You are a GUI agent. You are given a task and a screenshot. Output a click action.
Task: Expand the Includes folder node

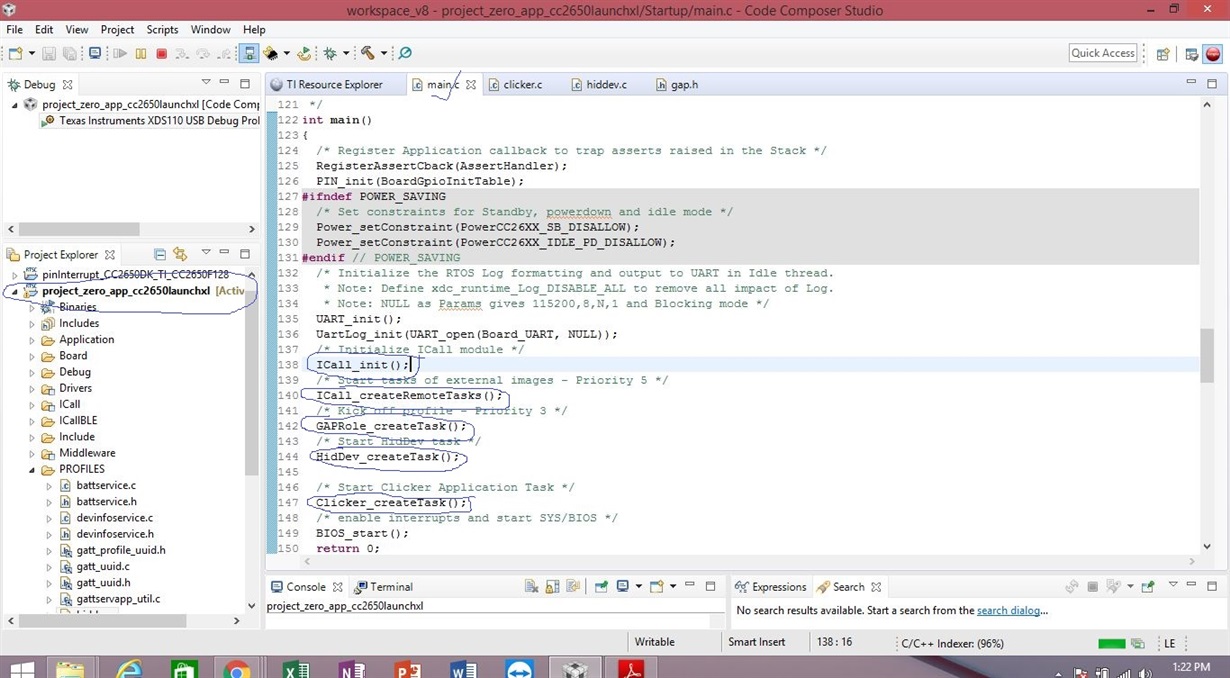click(32, 323)
